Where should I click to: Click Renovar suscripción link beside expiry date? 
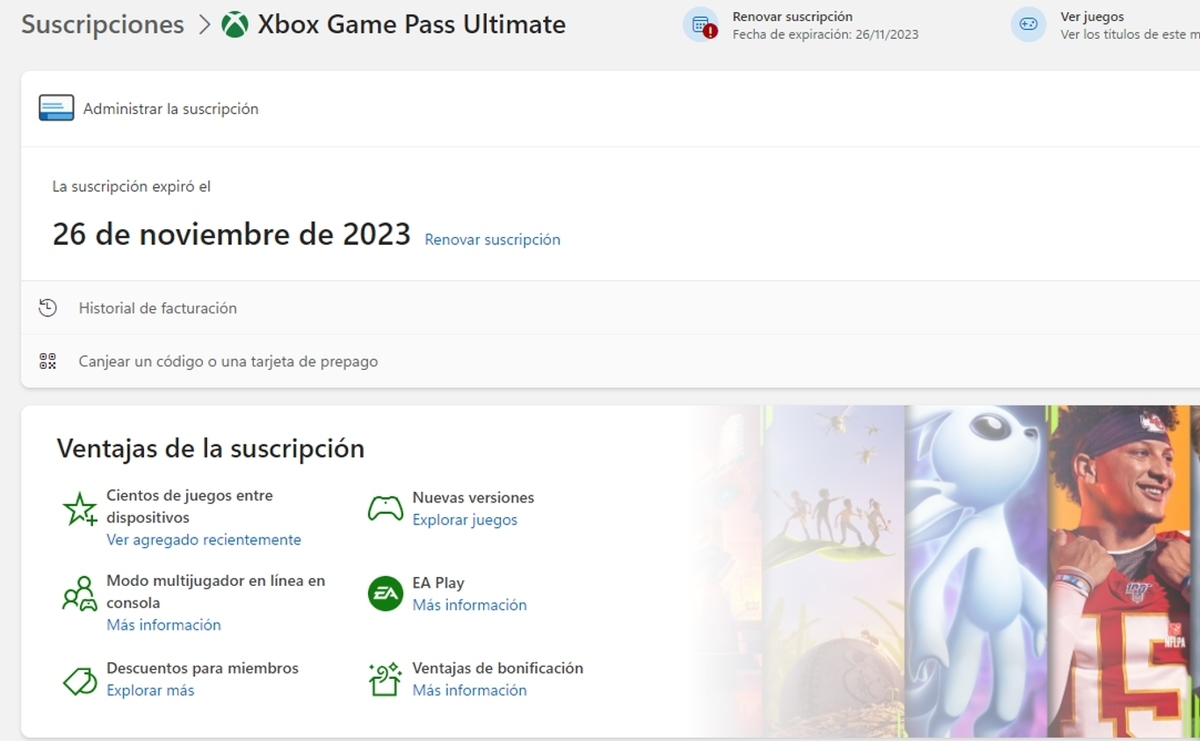click(492, 240)
